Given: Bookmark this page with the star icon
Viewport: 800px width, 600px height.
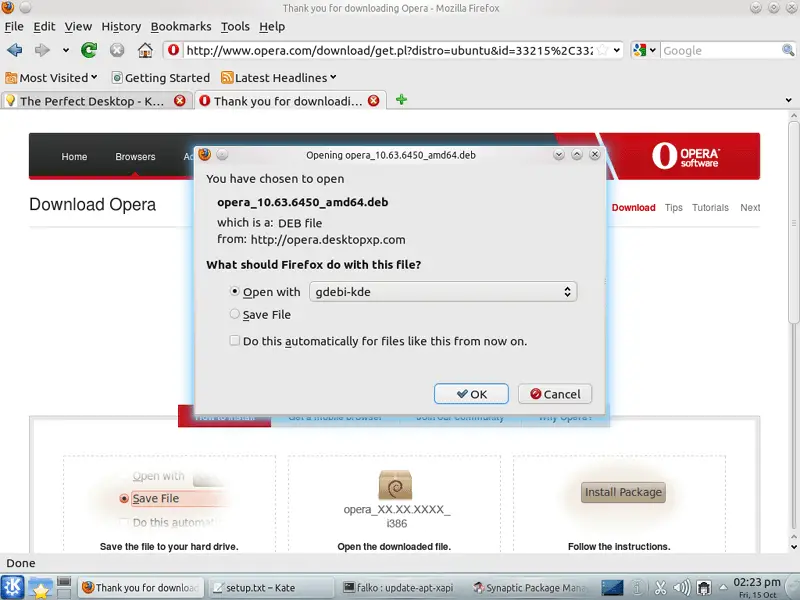Looking at the screenshot, I should coord(603,50).
